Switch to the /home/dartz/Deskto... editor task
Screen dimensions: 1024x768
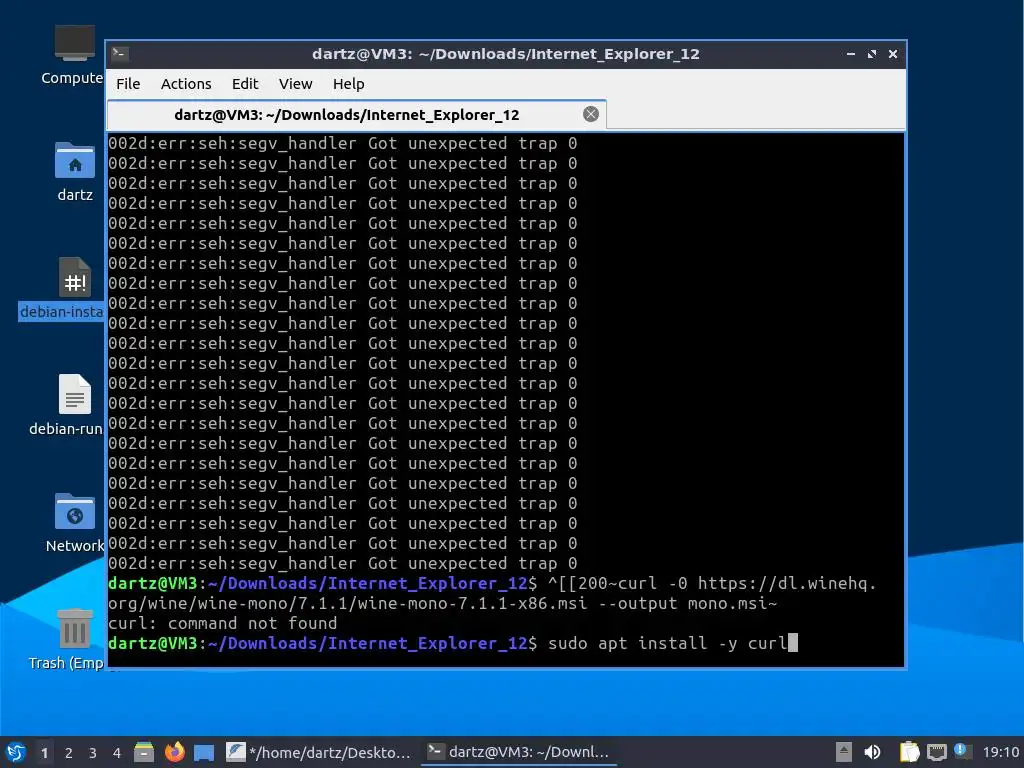(x=318, y=752)
